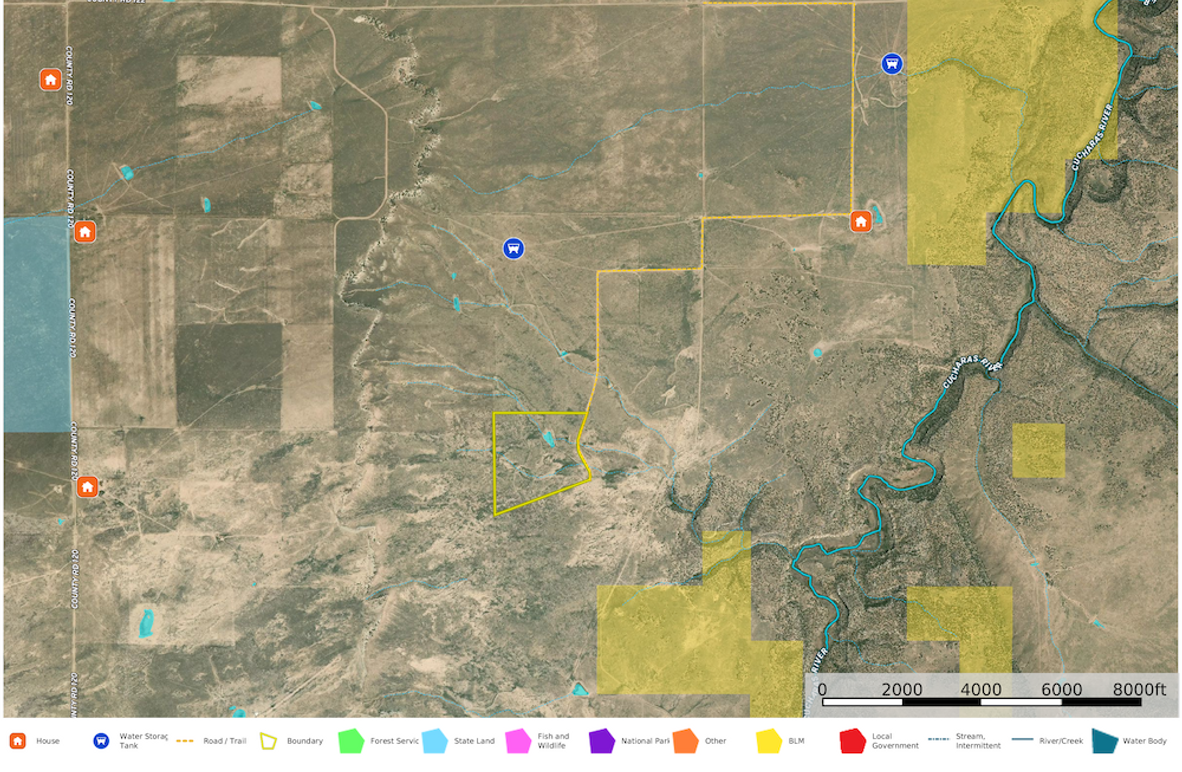Click the Road / Trail legend entry
Image resolution: width=1182 pixels, height=772 pixels.
(185, 742)
